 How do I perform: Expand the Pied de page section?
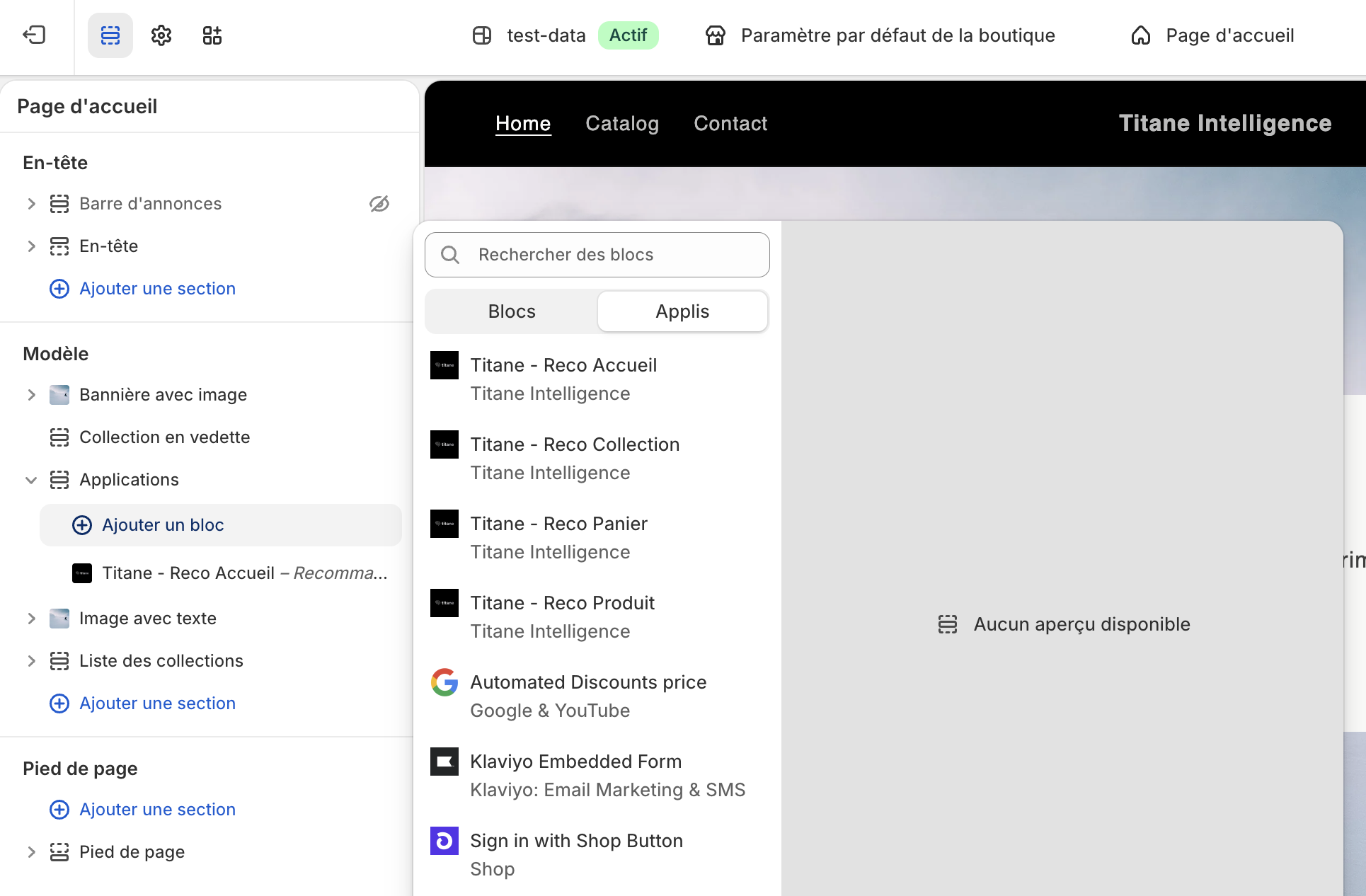(31, 852)
